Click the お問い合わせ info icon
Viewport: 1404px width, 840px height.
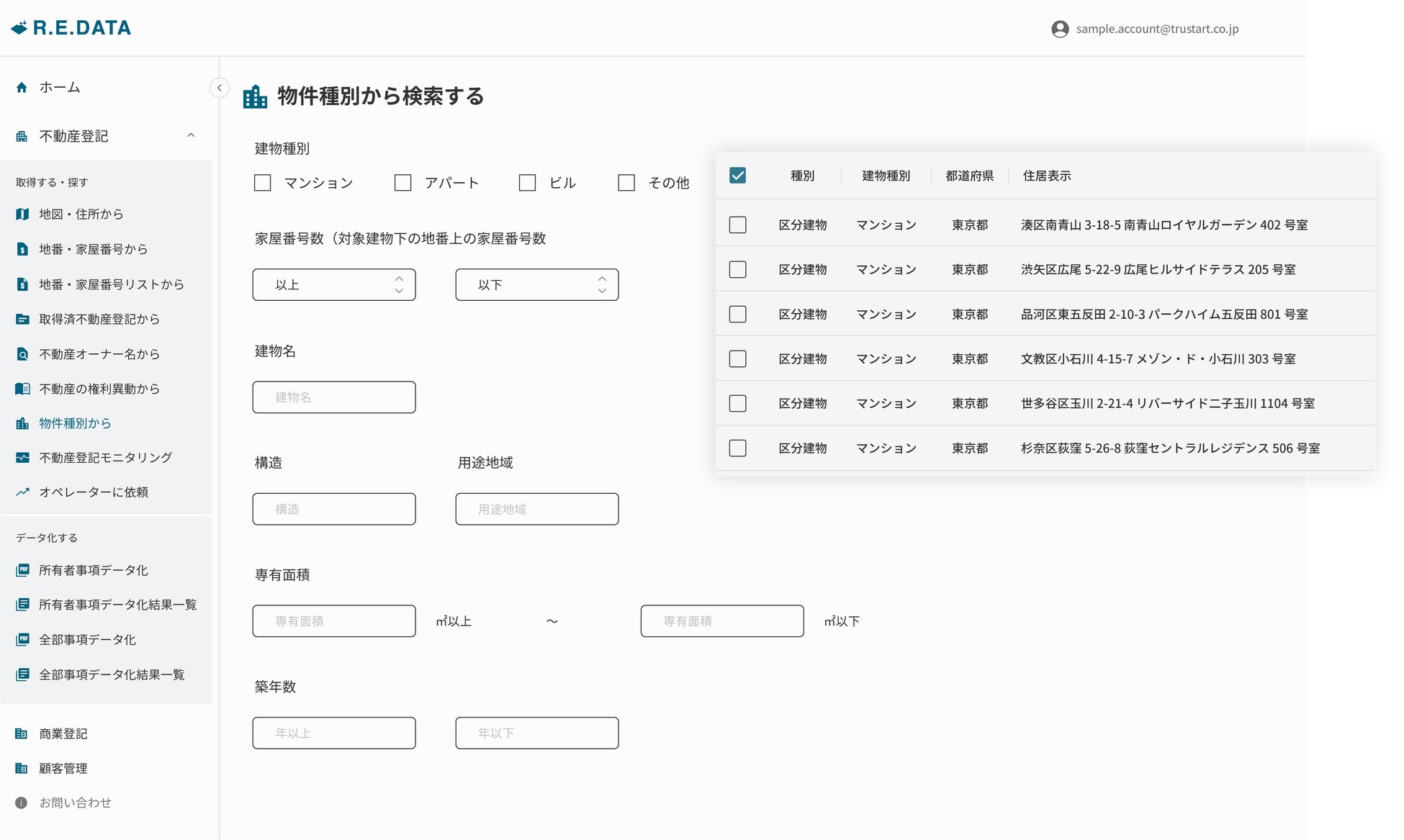pyautogui.click(x=22, y=803)
